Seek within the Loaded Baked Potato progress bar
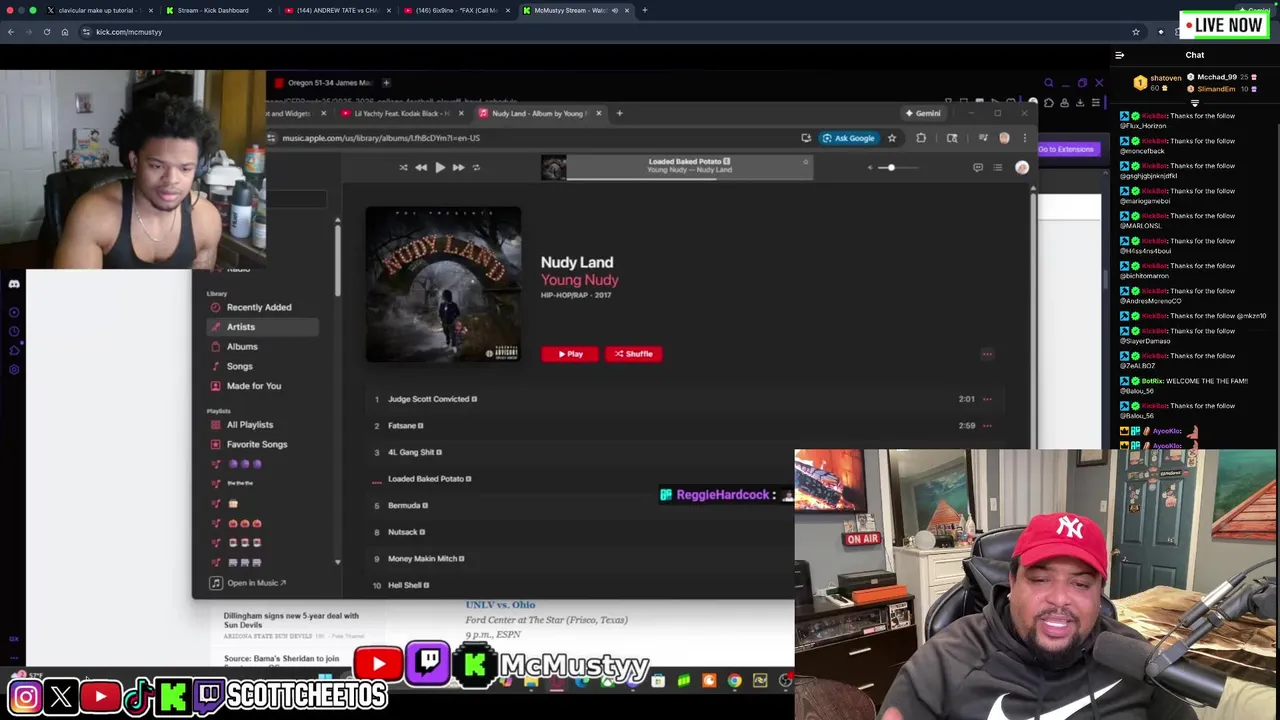 pyautogui.click(x=690, y=178)
